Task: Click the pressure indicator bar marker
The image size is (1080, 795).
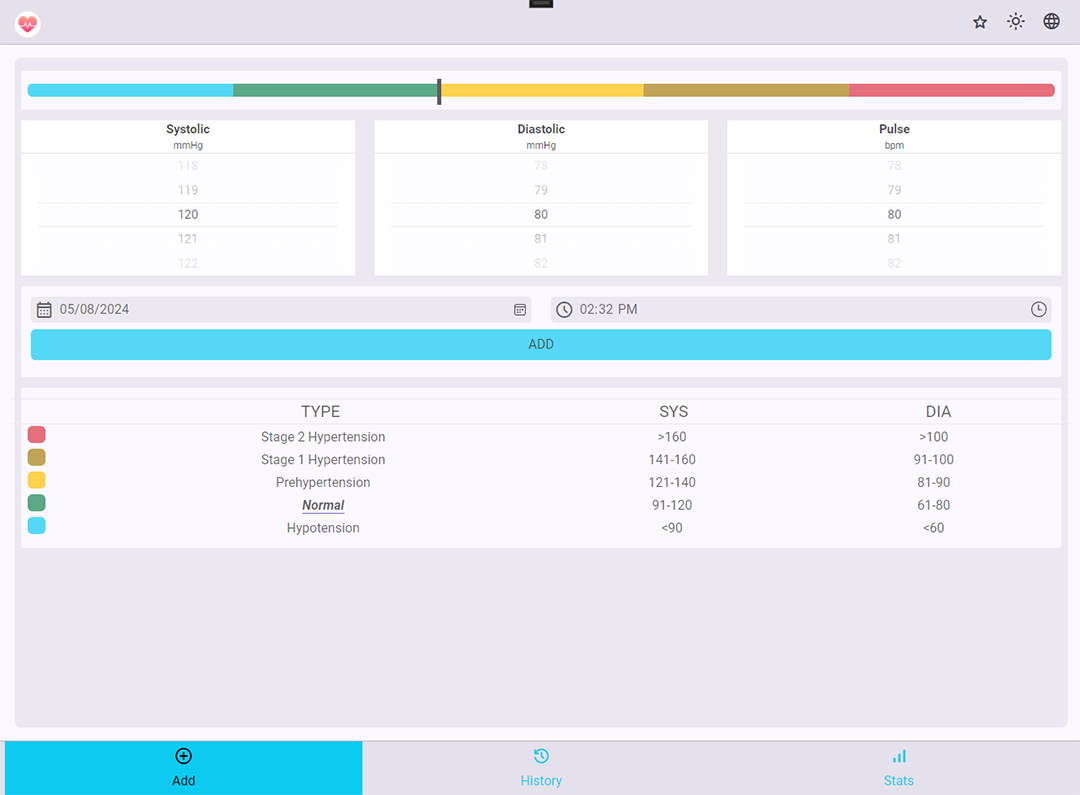Action: 439,91
